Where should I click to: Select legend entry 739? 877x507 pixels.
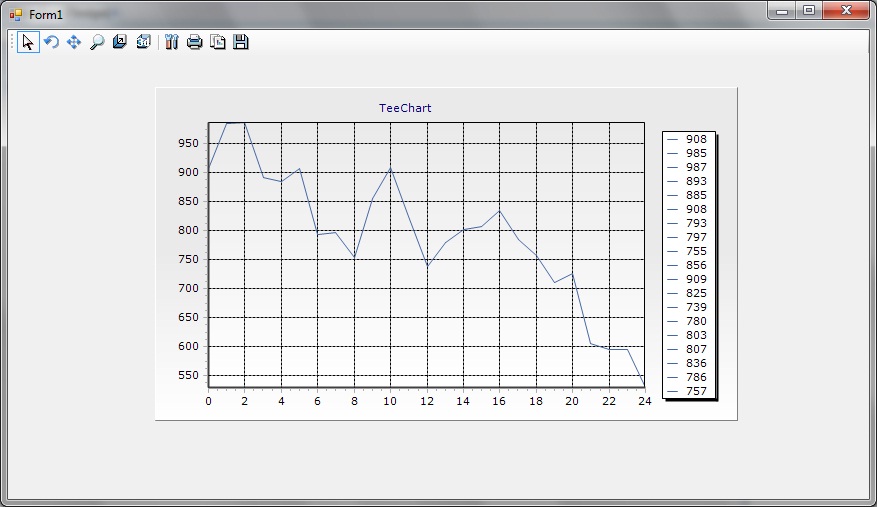(696, 307)
